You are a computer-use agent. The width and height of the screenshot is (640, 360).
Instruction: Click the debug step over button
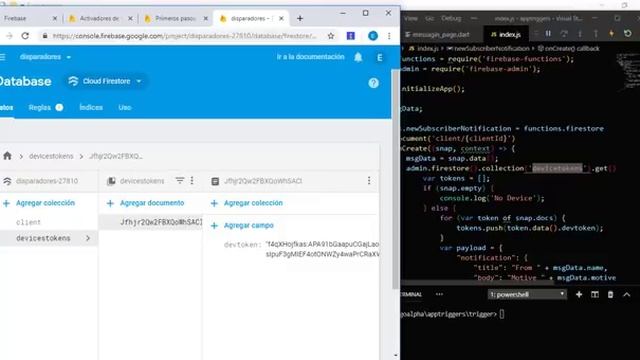(564, 34)
